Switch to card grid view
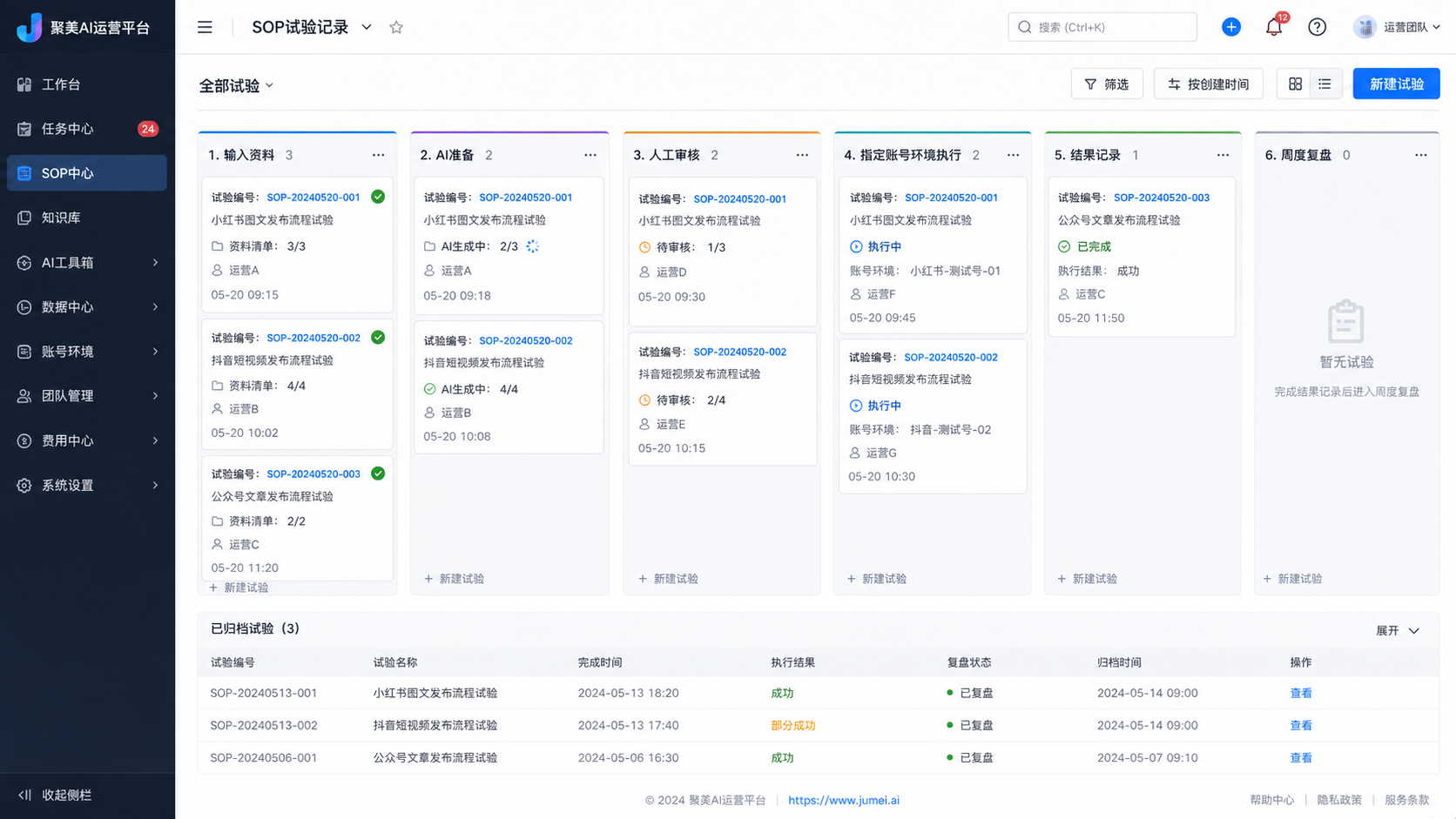 (1295, 84)
